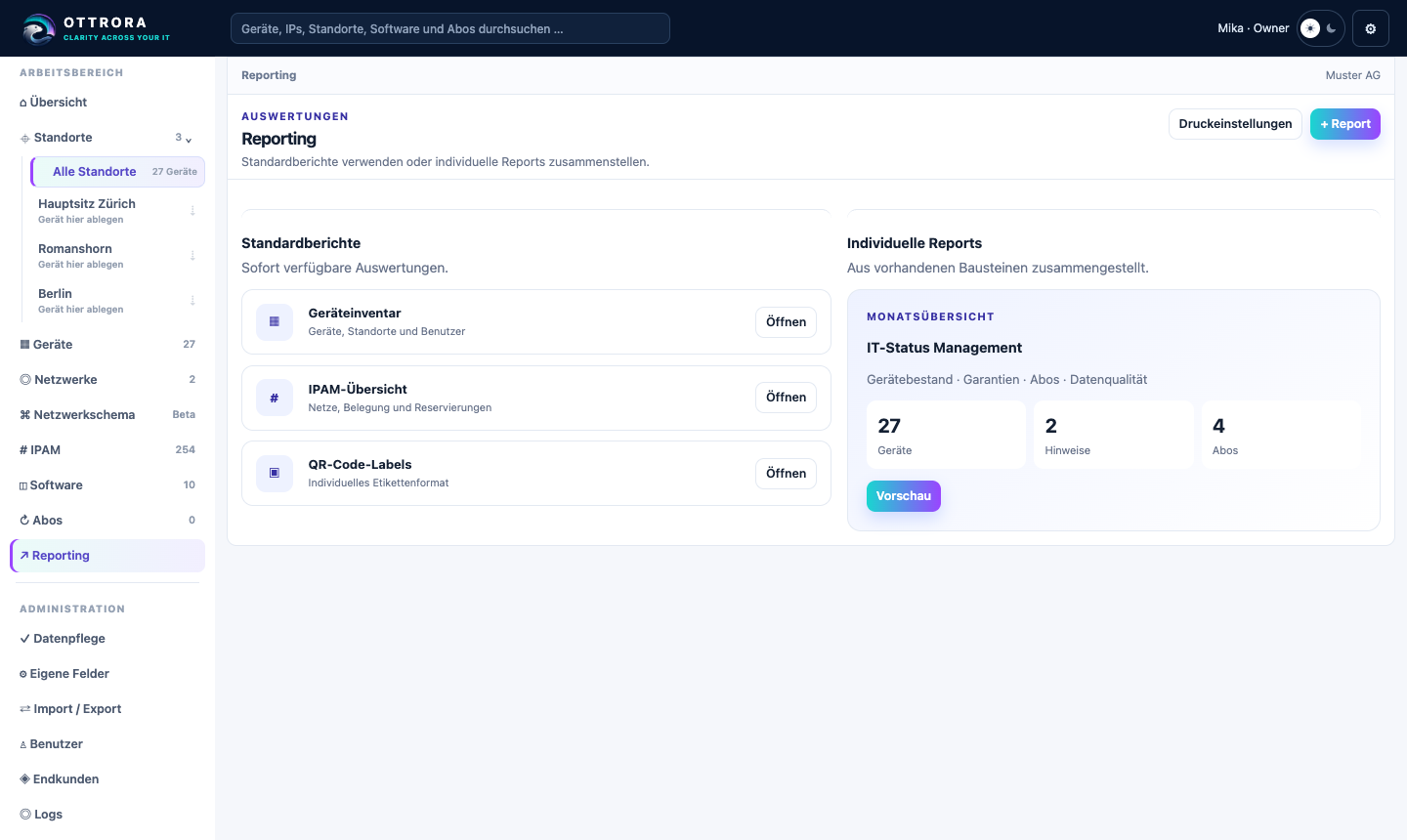This screenshot has height=840, width=1407.
Task: Open Datenpflege under Administration
Action: click(107, 639)
